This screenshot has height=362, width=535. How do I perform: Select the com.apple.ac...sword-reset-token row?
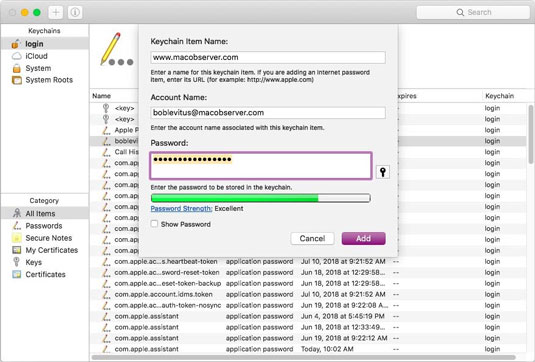(308, 272)
